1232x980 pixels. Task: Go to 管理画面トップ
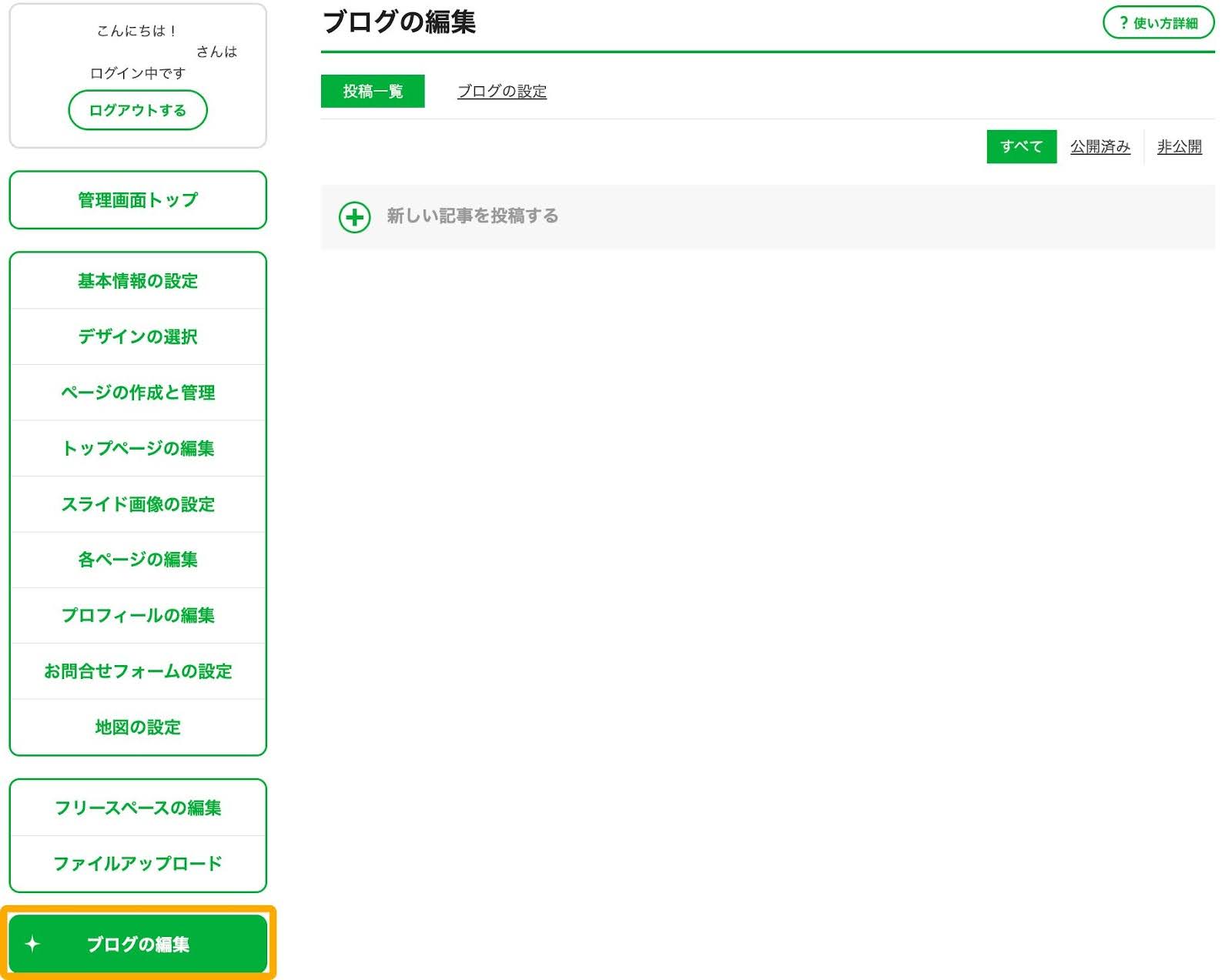pos(138,200)
